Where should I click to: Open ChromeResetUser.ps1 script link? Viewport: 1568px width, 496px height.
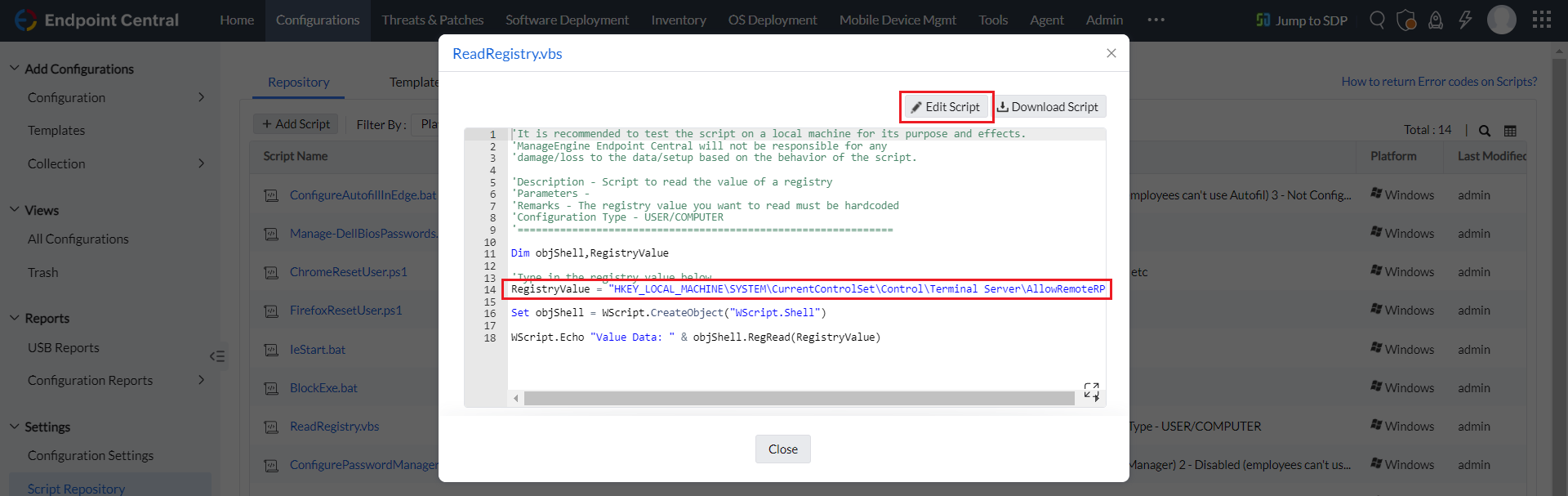349,272
